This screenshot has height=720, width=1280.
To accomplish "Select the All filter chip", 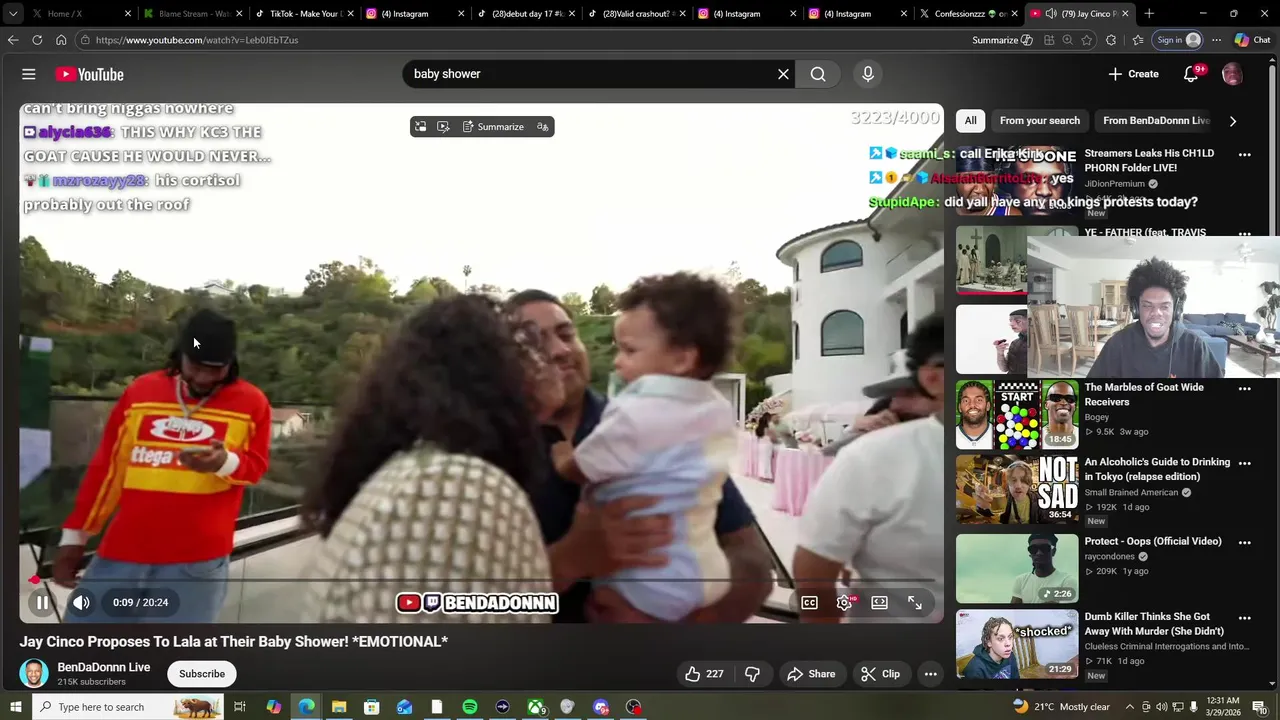I will (x=970, y=121).
